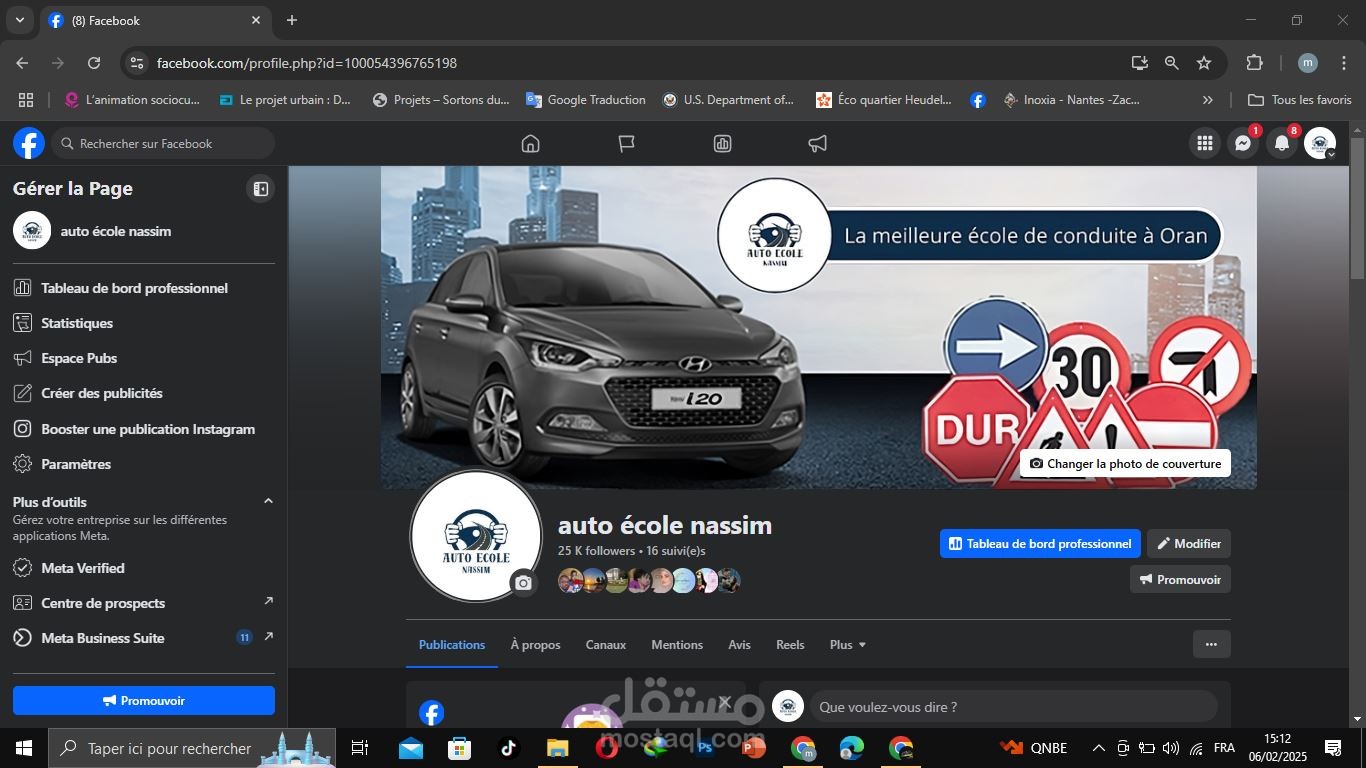Bookmark this tab with the star icon
Screen dimensions: 1366x768
pyautogui.click(x=1204, y=63)
